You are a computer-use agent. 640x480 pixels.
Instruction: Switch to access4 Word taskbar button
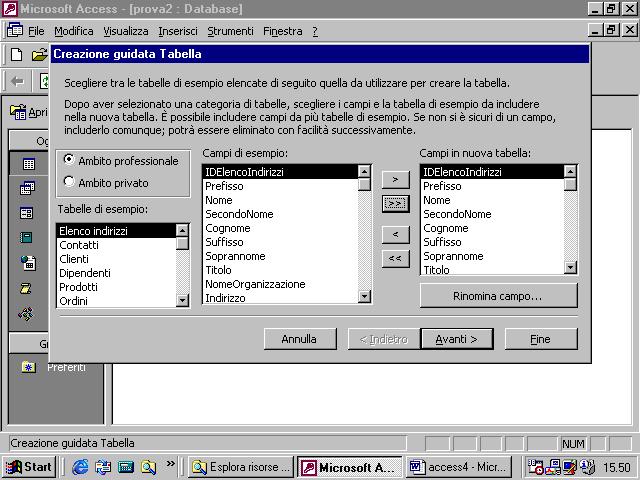click(458, 467)
